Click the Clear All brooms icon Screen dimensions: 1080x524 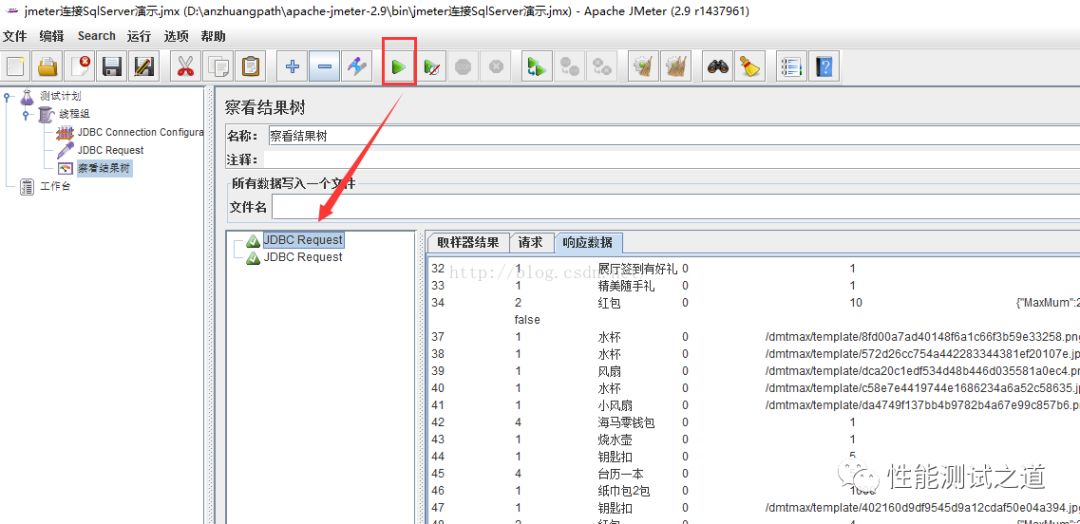(x=676, y=67)
